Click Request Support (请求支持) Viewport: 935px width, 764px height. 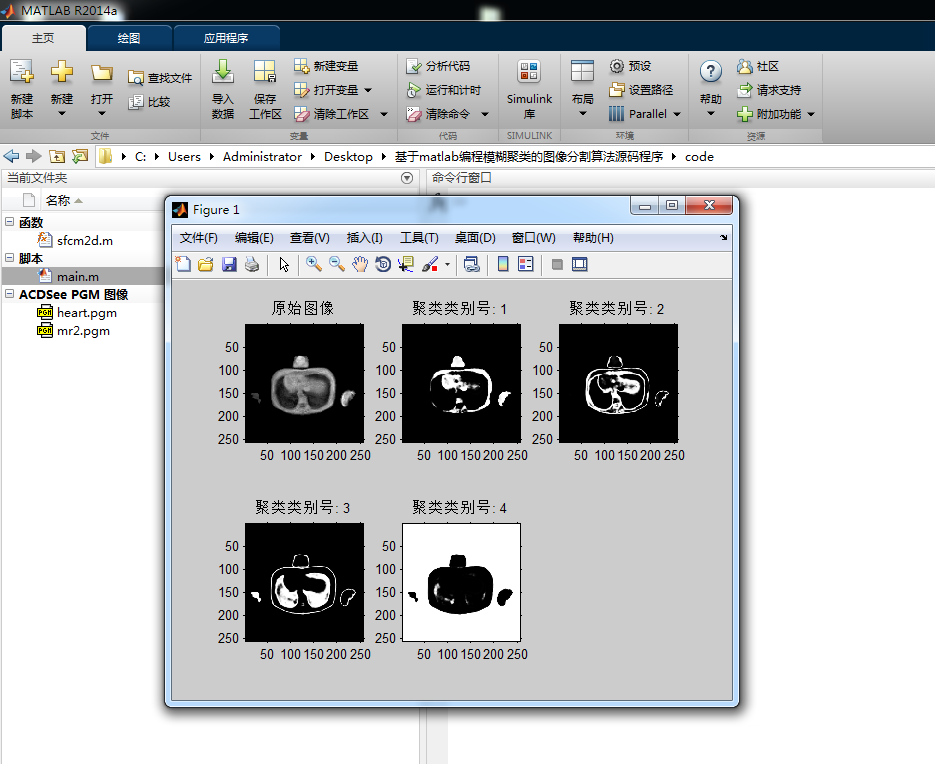(x=769, y=90)
